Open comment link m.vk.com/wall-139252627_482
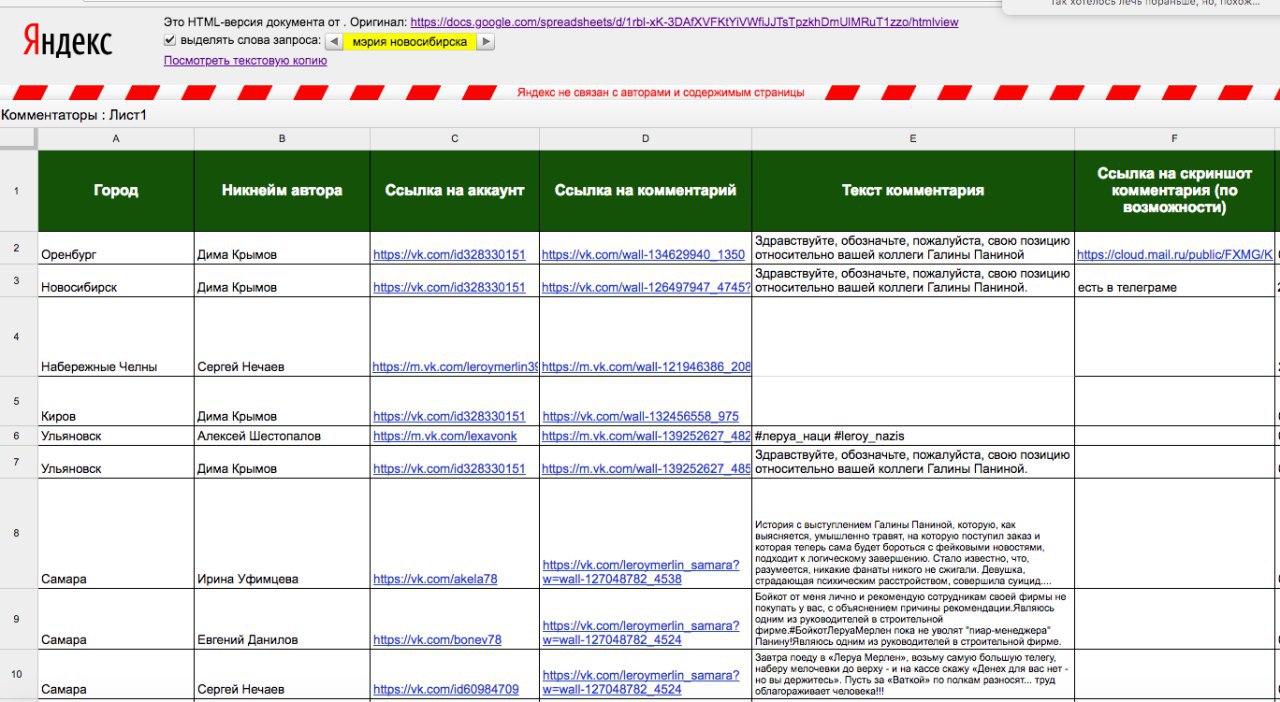The height and width of the screenshot is (702, 1280). tap(646, 436)
